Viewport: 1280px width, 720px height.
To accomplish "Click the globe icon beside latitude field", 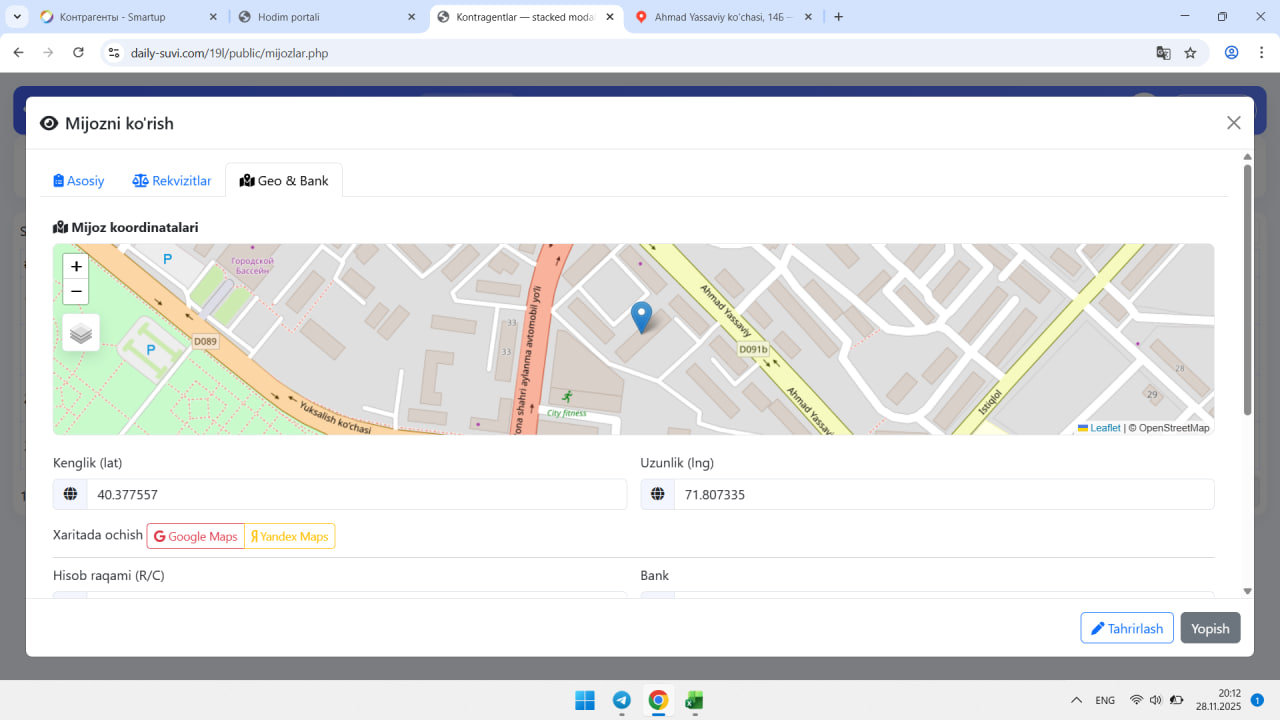I will click(x=70, y=494).
